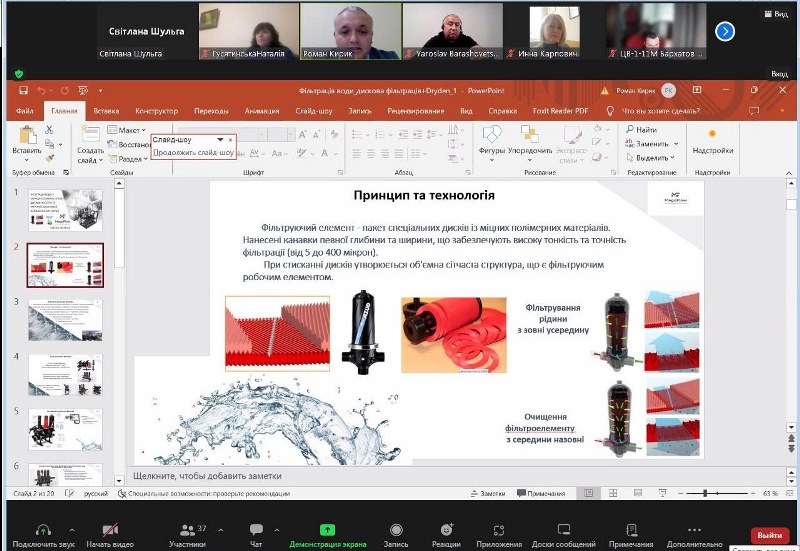Open Реакции reactions menu
Viewport: 800px width, 551px height.
446,535
